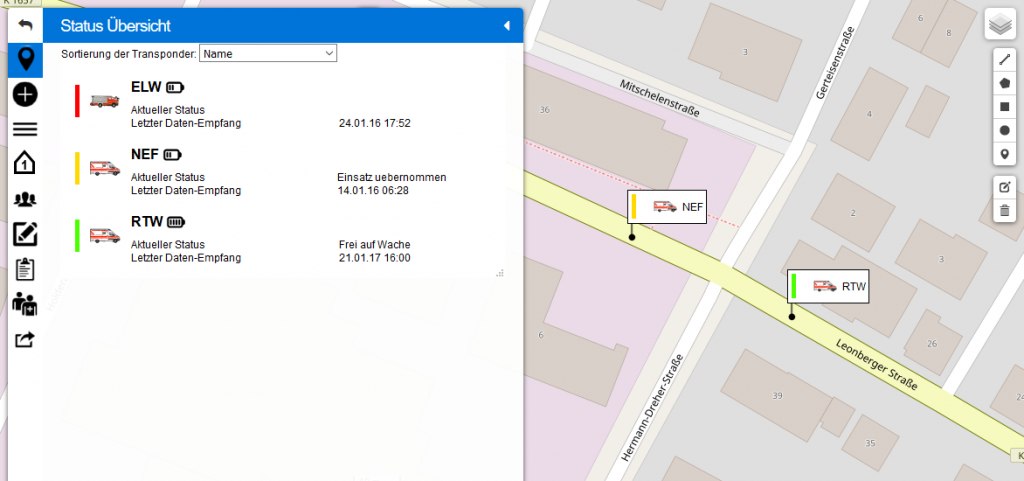The width and height of the screenshot is (1024, 481).
Task: Select the place marker tool
Action: tap(1004, 153)
